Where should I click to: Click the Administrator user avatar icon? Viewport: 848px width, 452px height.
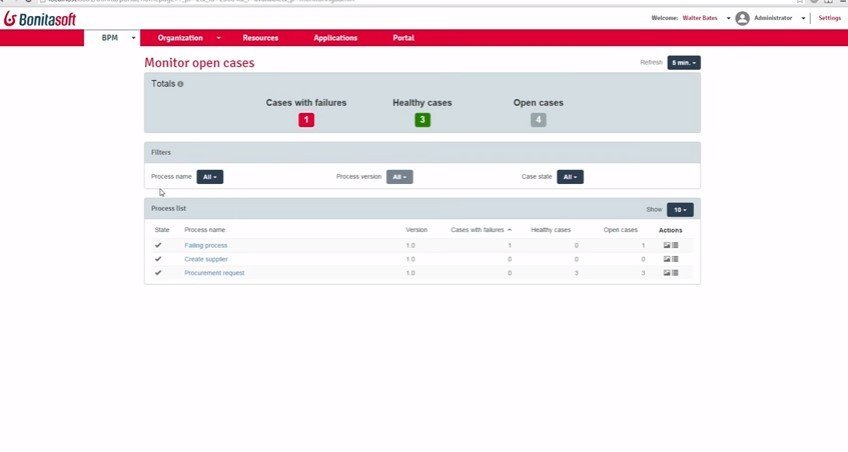point(742,18)
